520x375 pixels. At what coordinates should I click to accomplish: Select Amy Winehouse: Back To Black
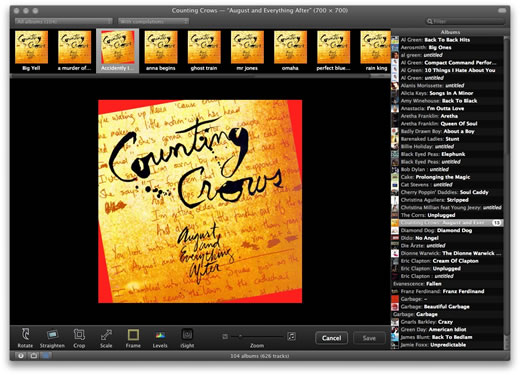tap(447, 101)
